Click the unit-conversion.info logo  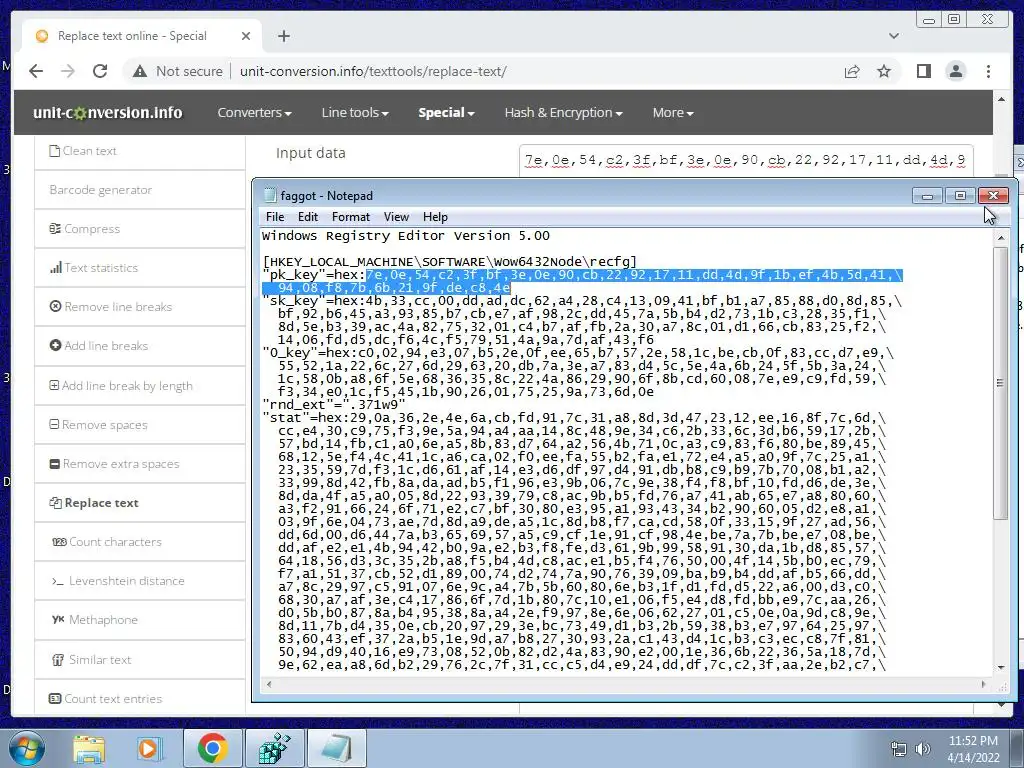click(x=108, y=112)
